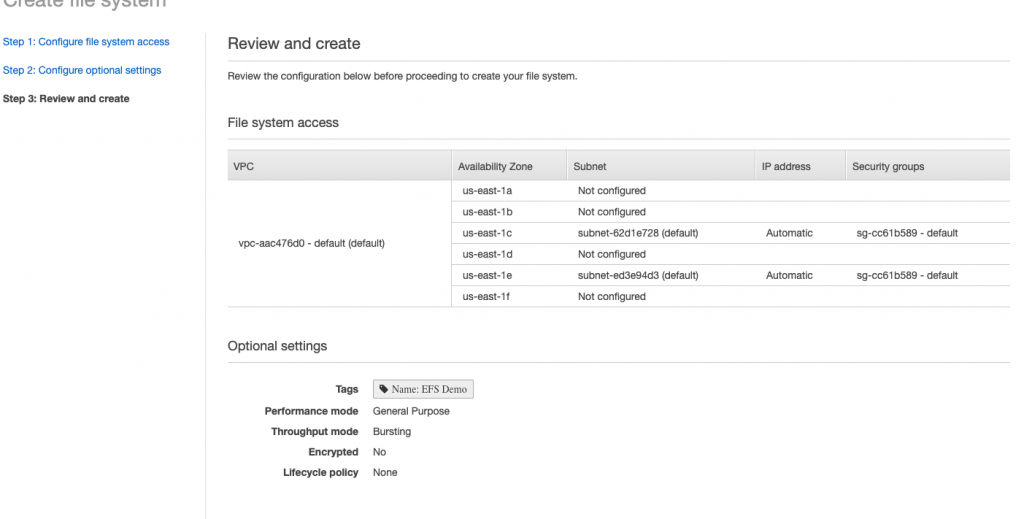Select the us-east-1a availability zone cell
This screenshot has width=1024, height=519.
click(x=487, y=191)
